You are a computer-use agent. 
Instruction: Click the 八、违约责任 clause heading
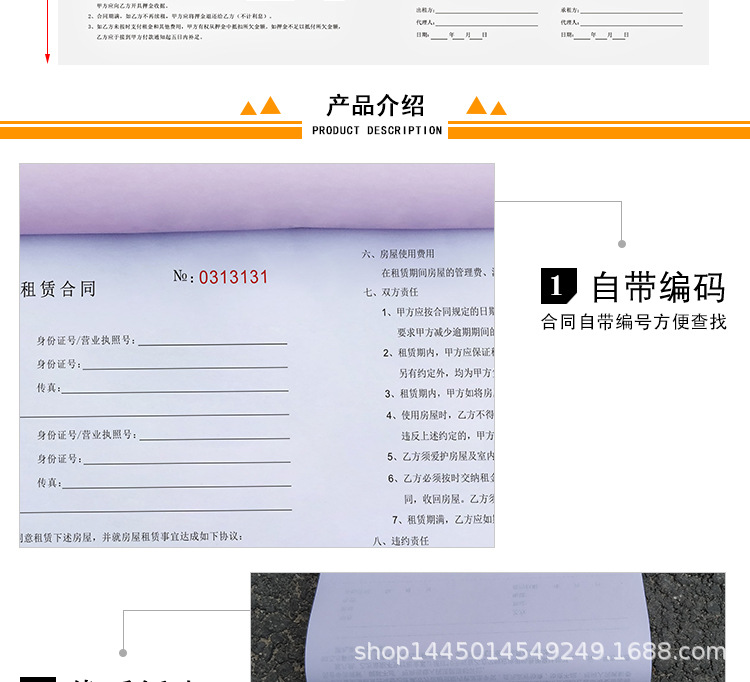tap(401, 541)
